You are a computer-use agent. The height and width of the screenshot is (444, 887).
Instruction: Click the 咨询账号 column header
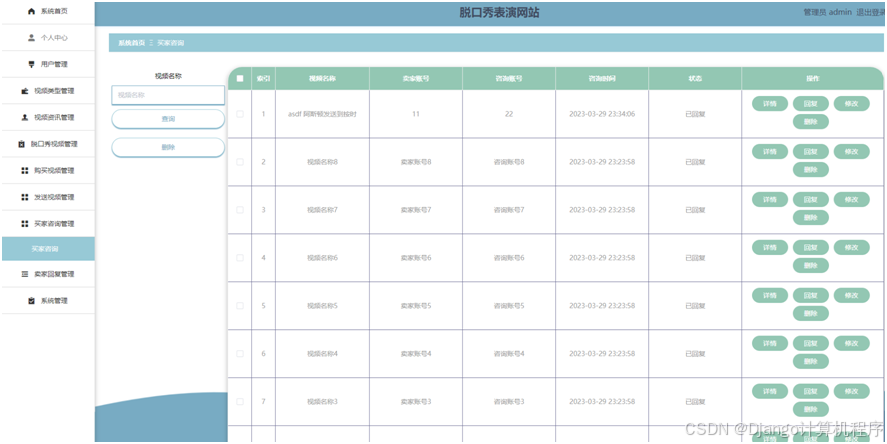pos(509,79)
